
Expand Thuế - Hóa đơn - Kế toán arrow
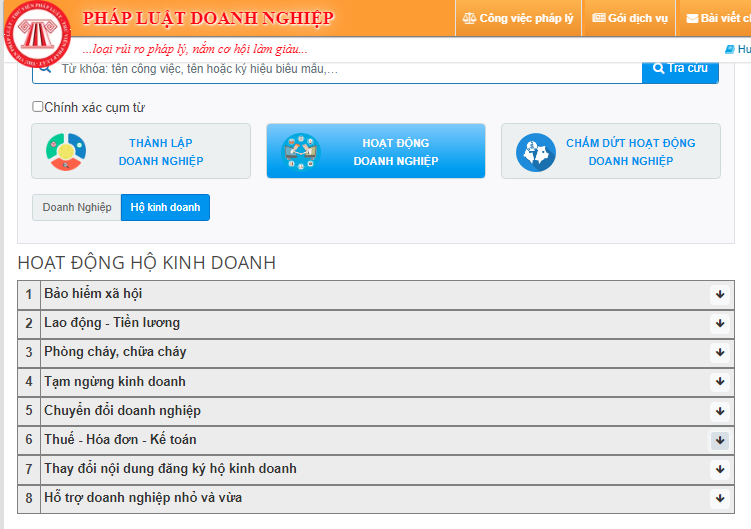click(720, 440)
